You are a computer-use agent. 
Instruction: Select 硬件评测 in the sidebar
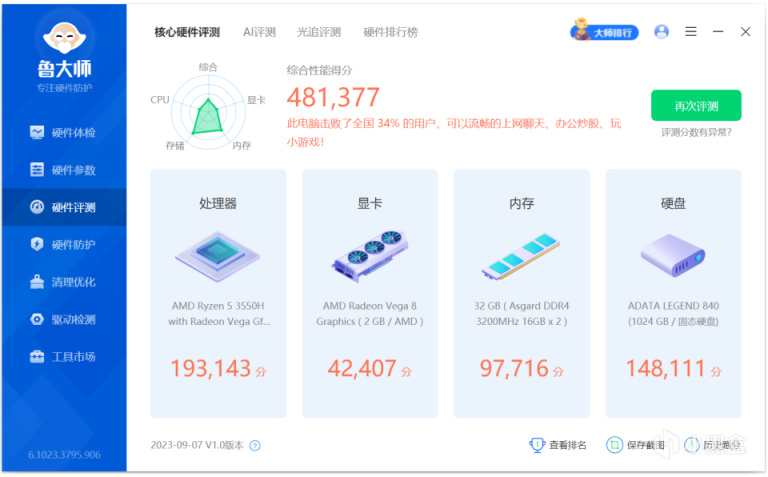(64, 207)
